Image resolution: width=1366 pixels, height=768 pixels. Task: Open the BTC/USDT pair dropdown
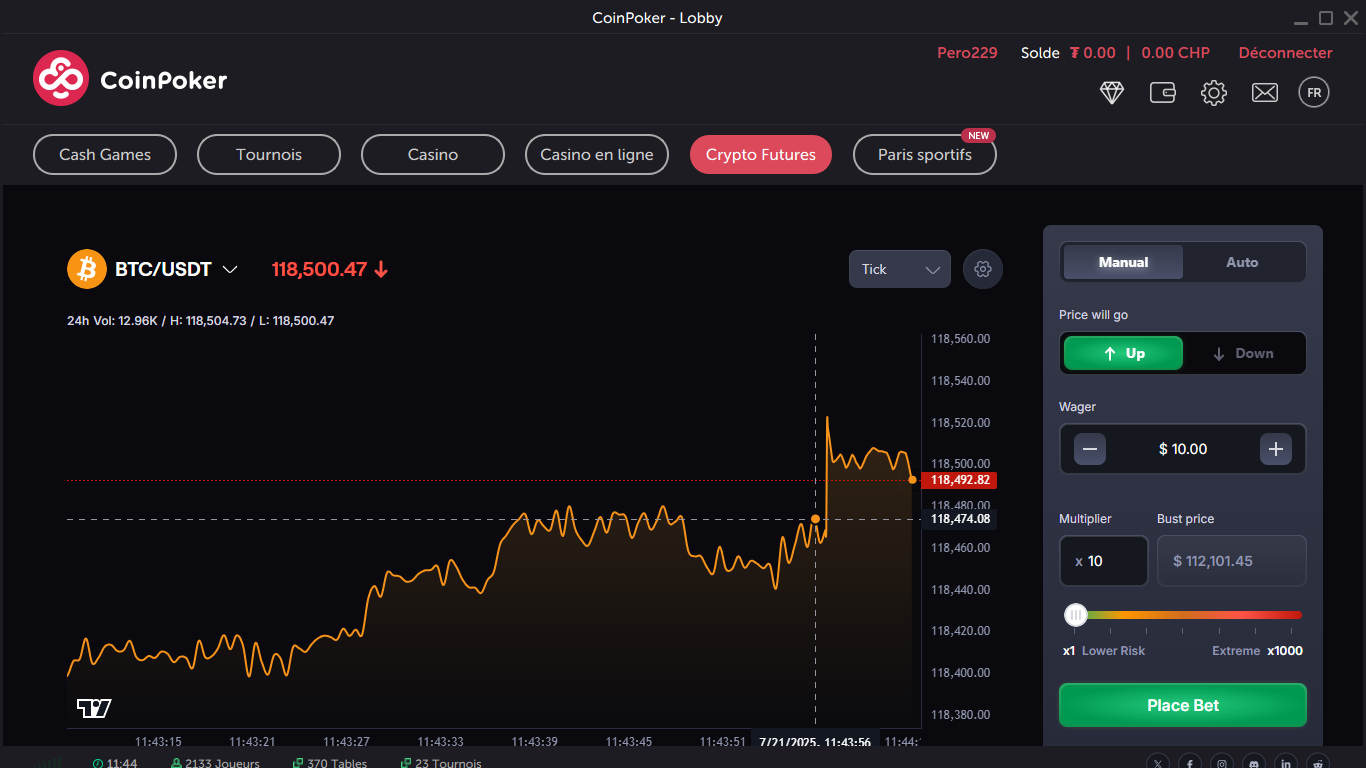pos(155,269)
